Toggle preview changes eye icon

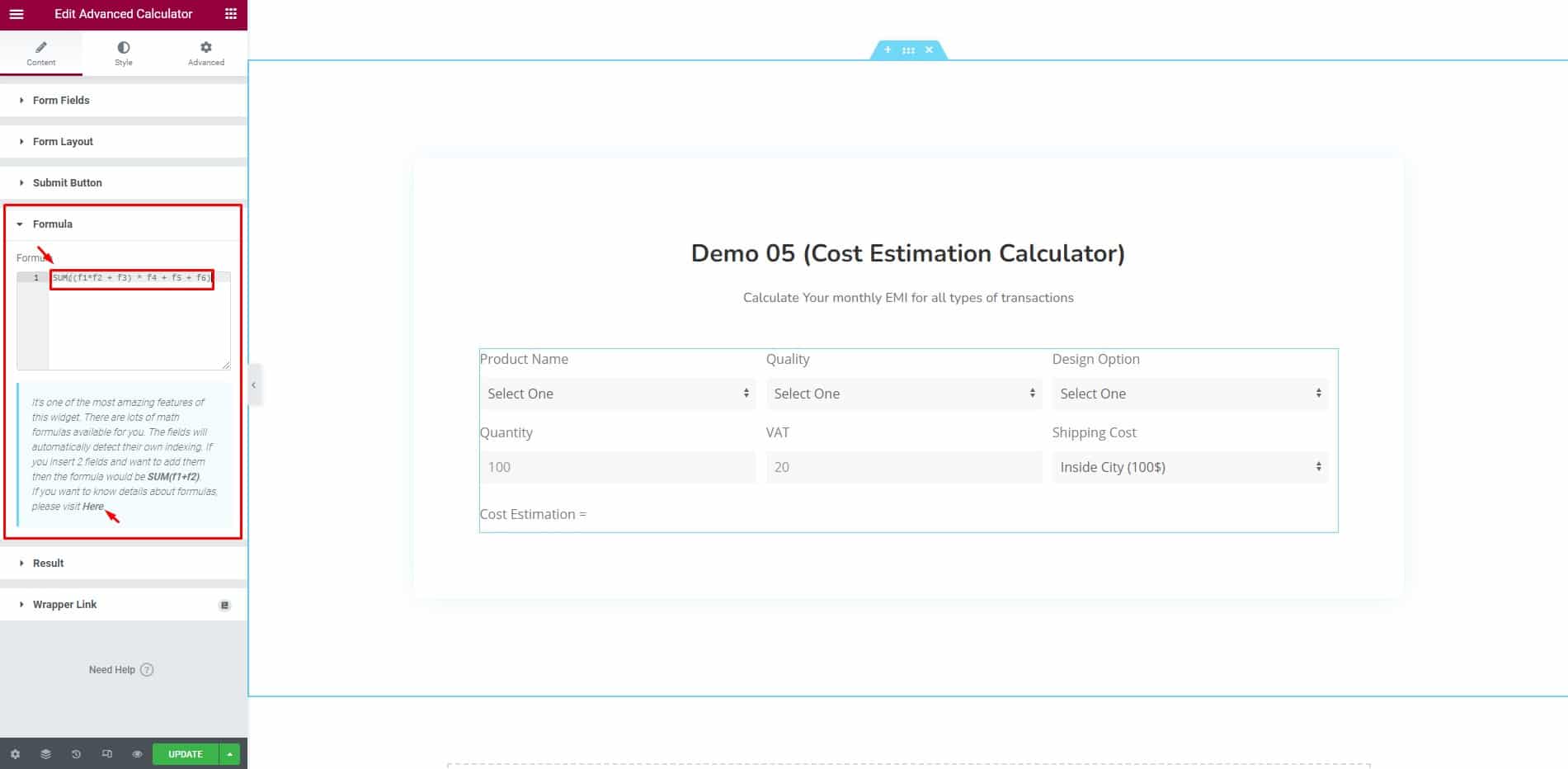pyautogui.click(x=137, y=754)
